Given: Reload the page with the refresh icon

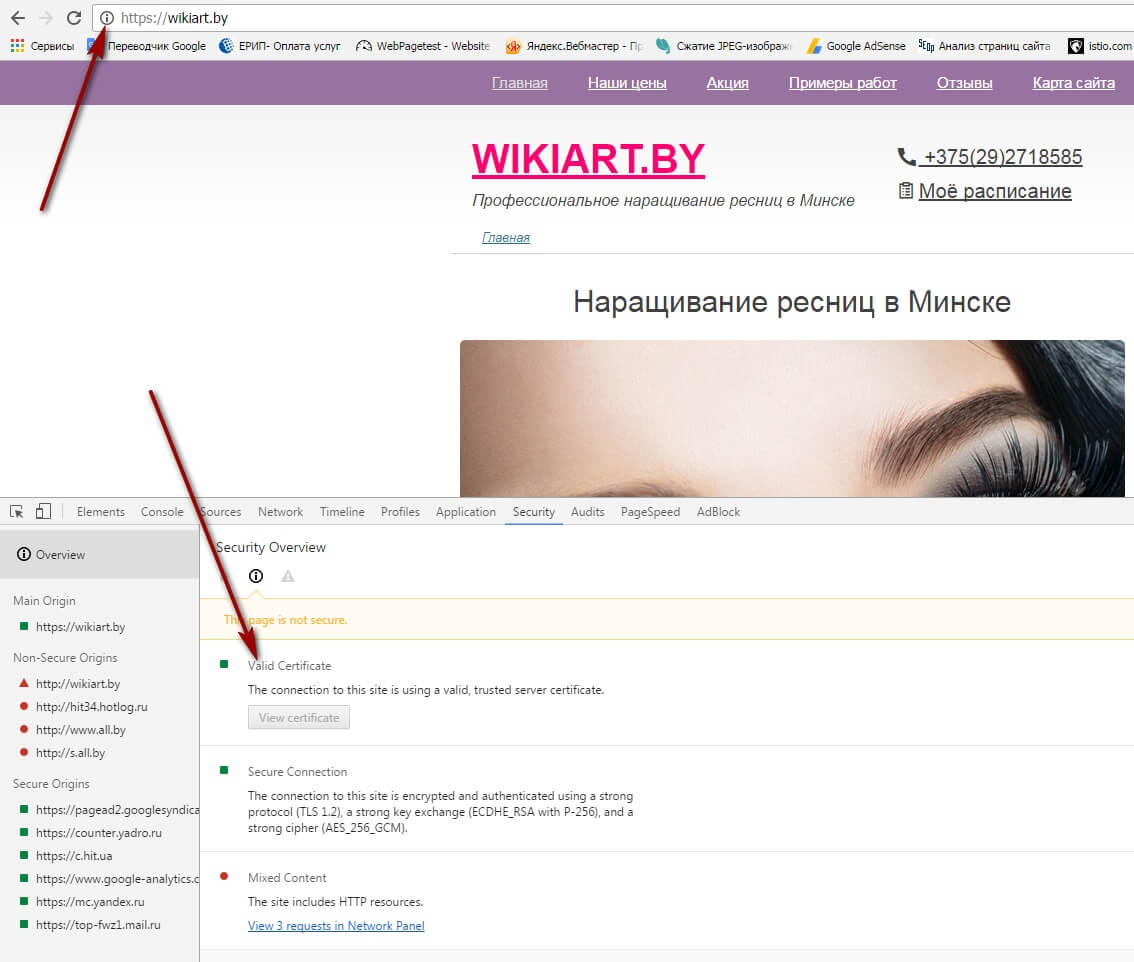Looking at the screenshot, I should [74, 18].
